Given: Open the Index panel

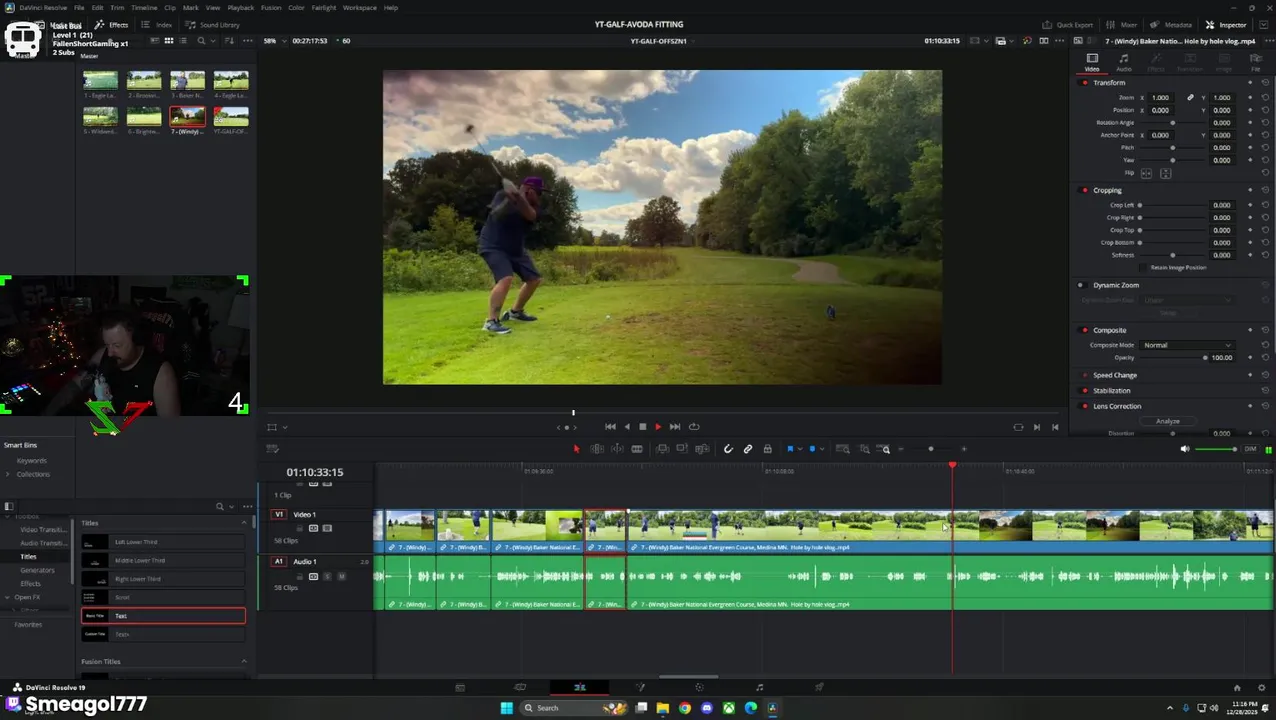Looking at the screenshot, I should 158,25.
